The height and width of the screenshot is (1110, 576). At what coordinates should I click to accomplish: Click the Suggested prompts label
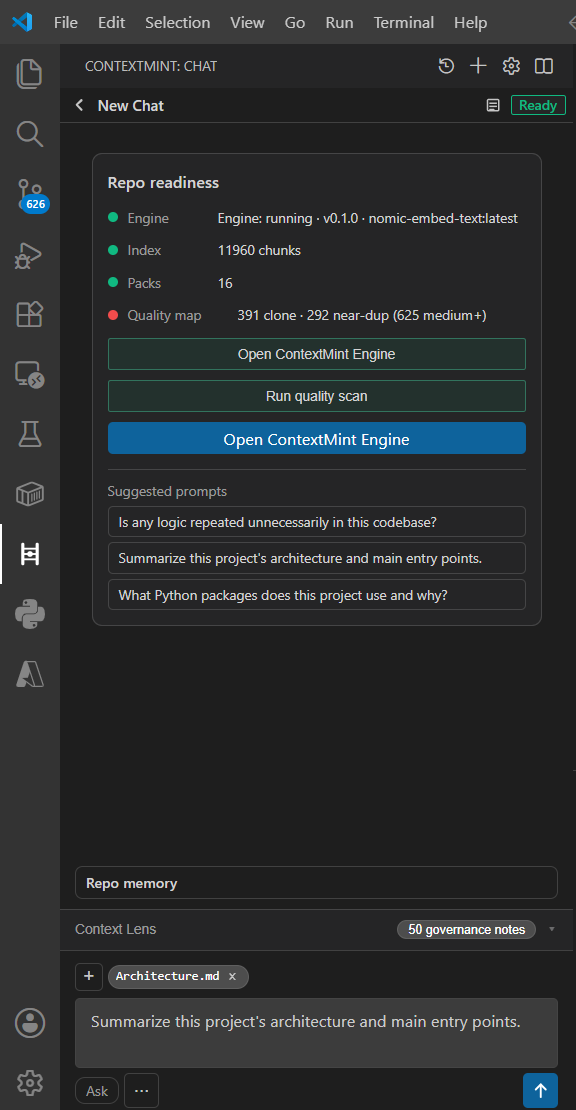(167, 491)
